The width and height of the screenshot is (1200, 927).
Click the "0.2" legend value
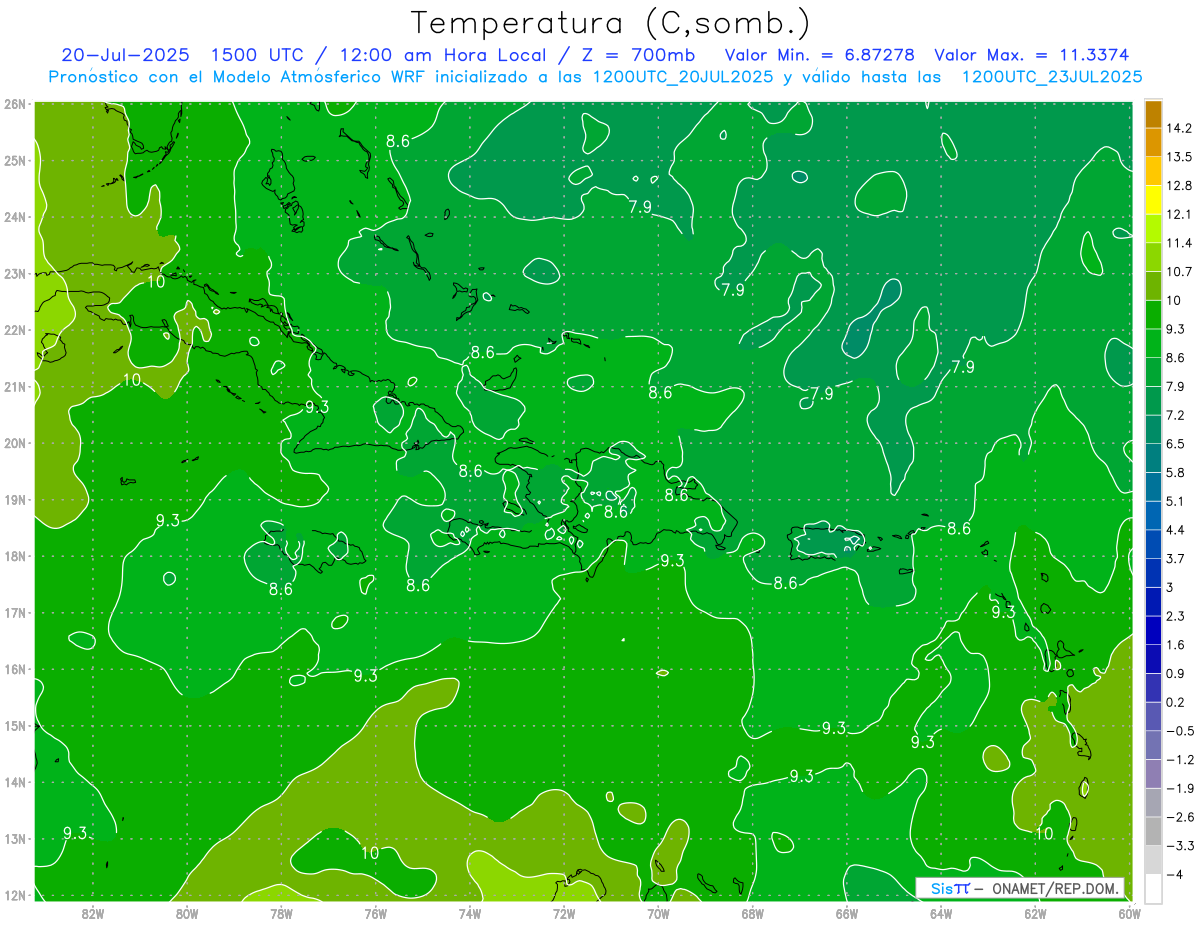tap(1175, 702)
